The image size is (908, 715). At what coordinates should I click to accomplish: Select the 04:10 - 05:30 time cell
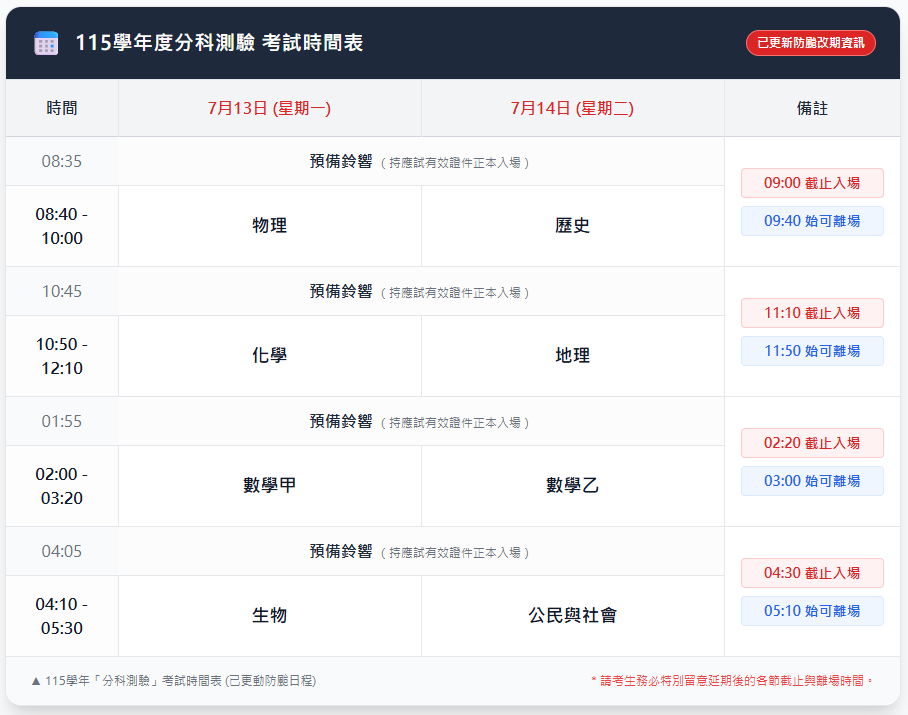click(x=62, y=616)
